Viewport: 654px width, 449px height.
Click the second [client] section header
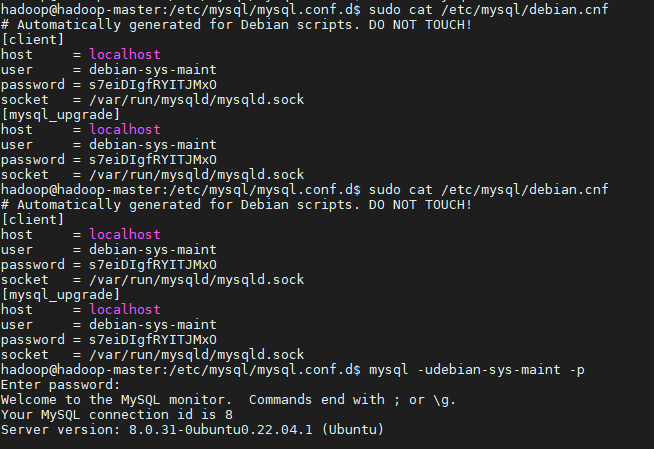pos(33,220)
